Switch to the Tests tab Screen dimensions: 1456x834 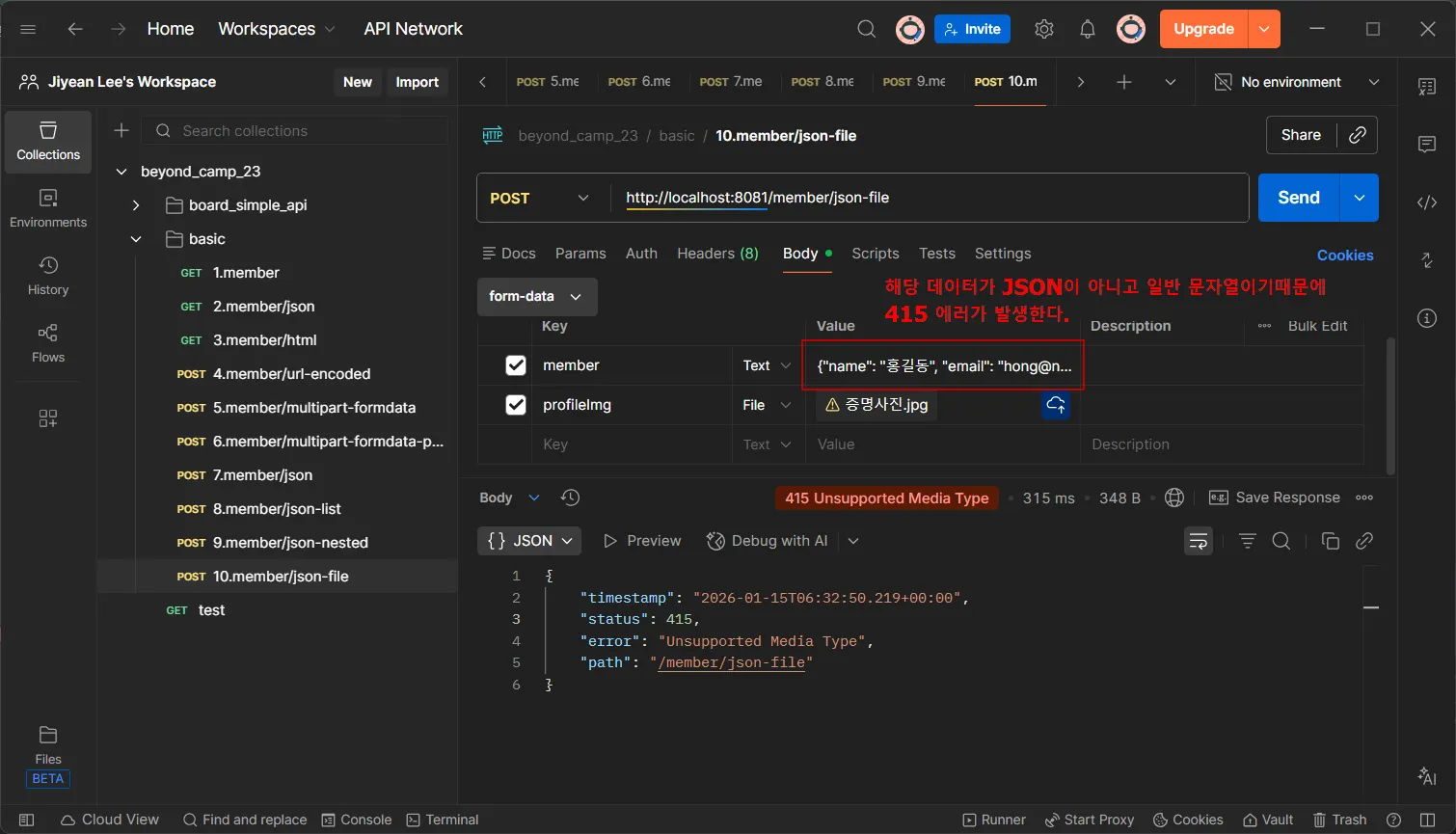point(937,254)
